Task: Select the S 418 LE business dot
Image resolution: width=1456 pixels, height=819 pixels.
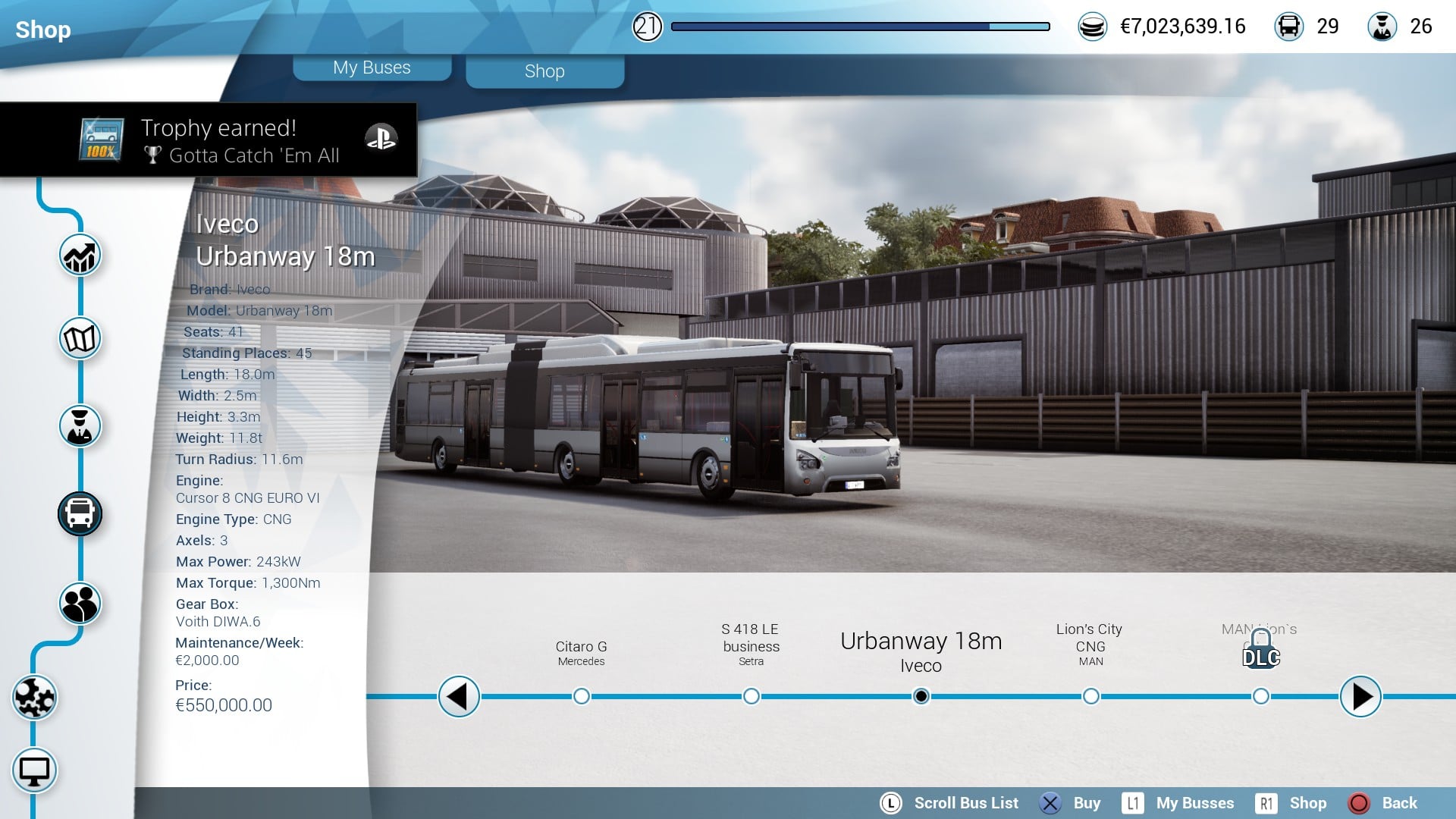Action: click(x=751, y=696)
